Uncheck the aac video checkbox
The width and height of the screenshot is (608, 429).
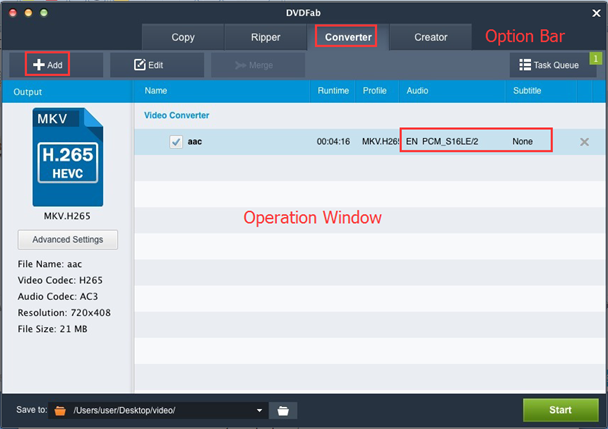point(176,142)
